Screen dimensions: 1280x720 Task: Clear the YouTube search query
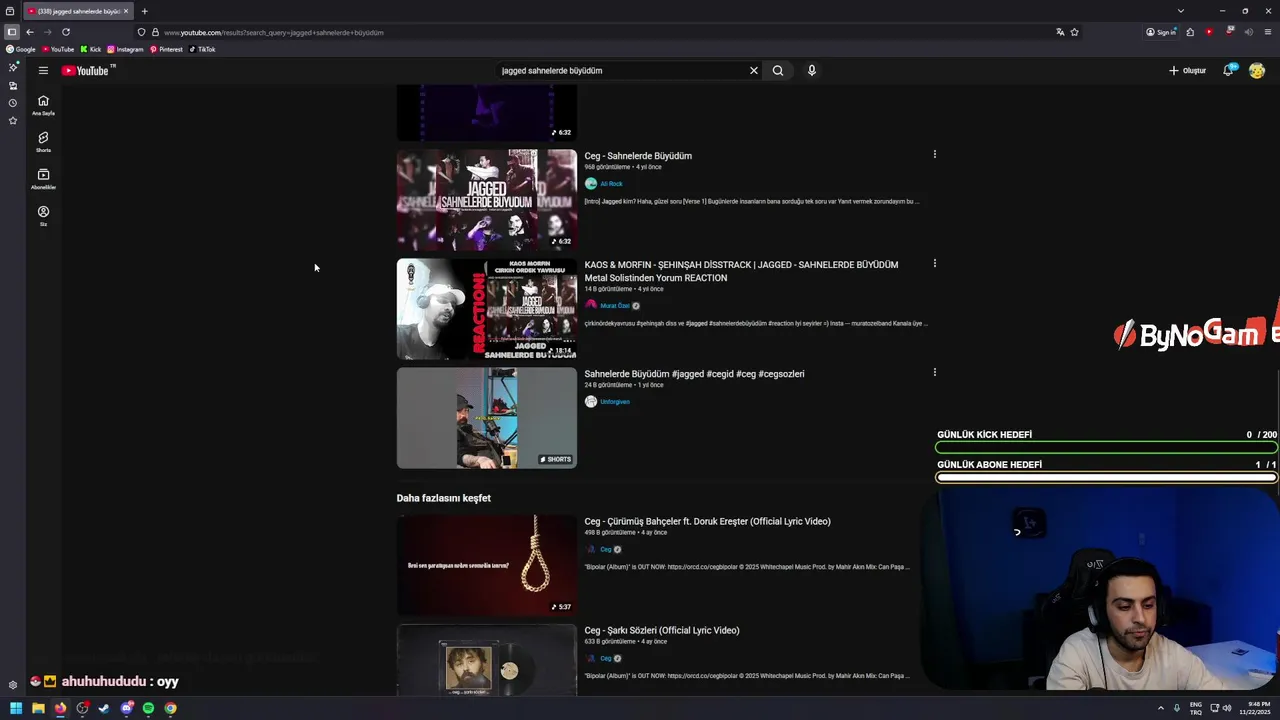click(x=754, y=70)
